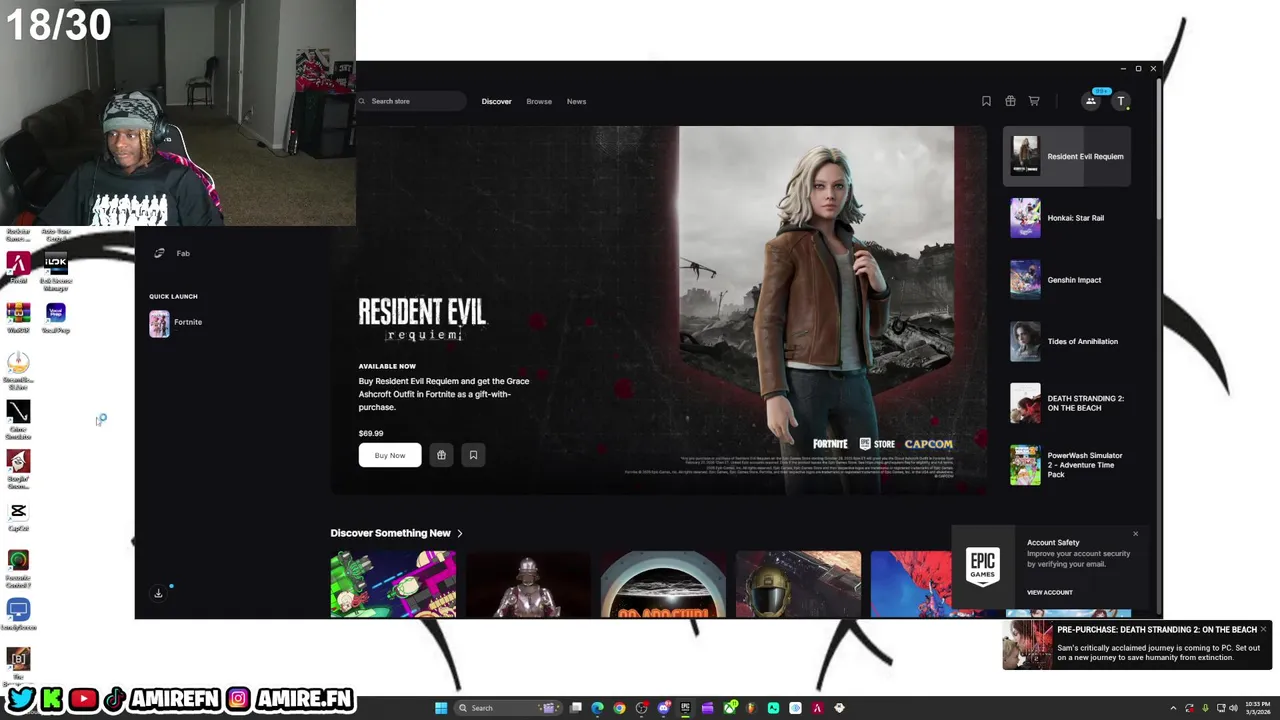
Task: Open the friends list icon
Action: point(1091,101)
